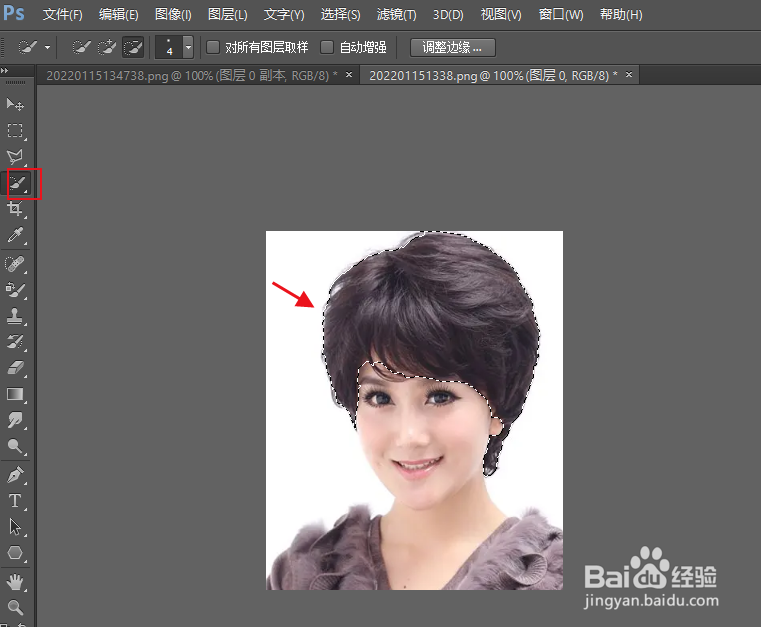Select the Path Selection tool
The image size is (761, 627).
[x=15, y=527]
